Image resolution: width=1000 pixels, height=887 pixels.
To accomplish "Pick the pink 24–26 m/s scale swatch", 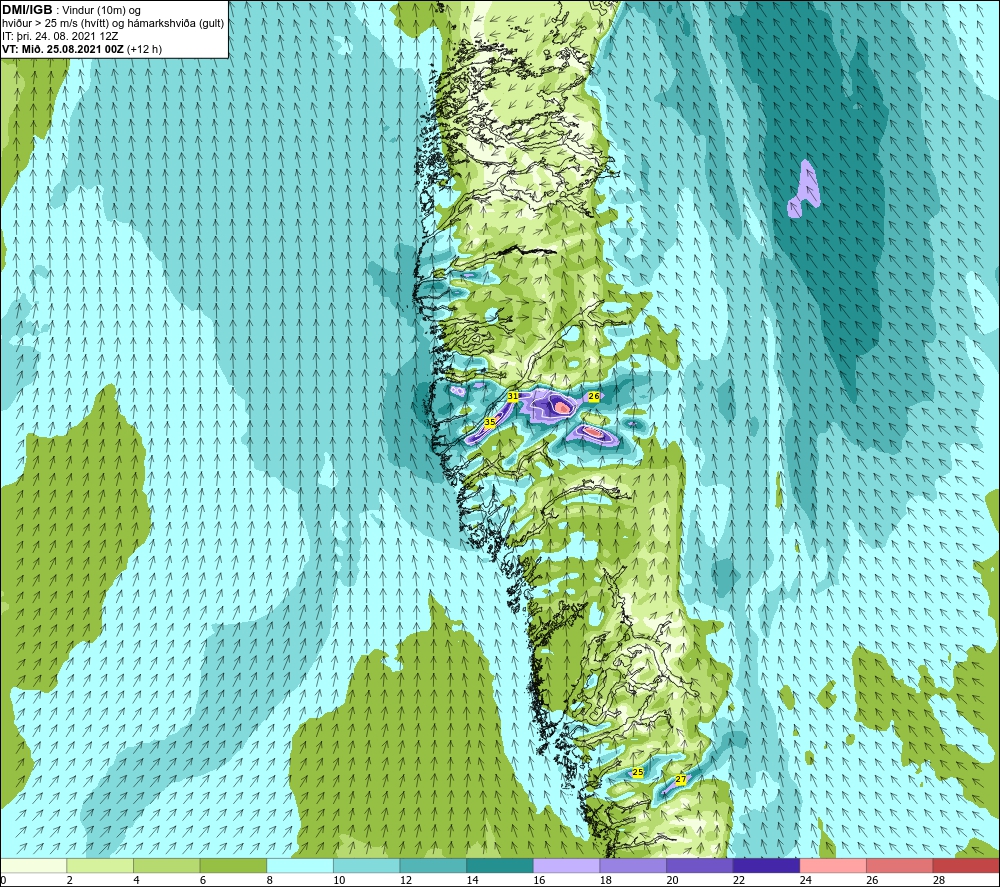I will (x=833, y=866).
